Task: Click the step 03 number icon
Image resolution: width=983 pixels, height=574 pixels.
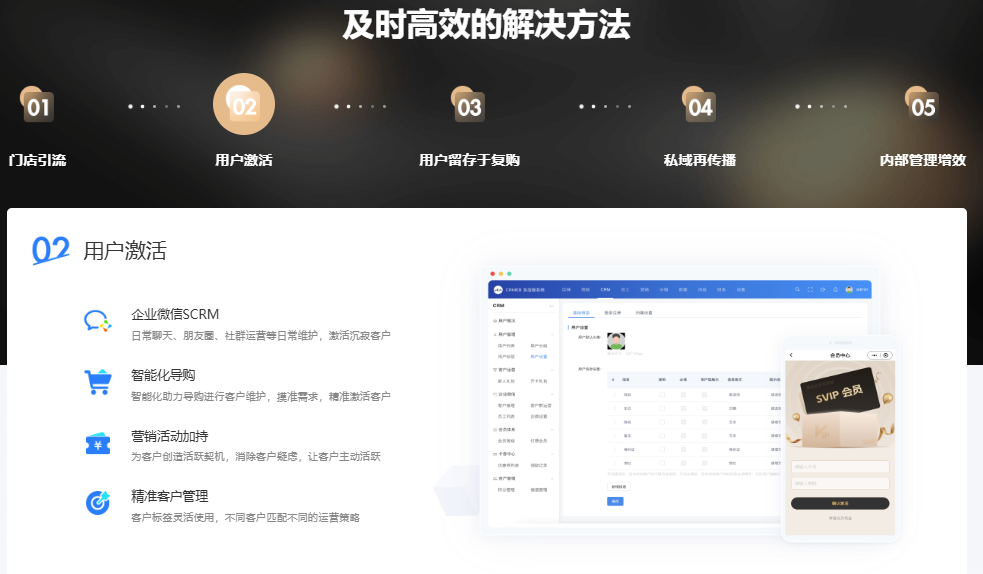Action: 469,106
